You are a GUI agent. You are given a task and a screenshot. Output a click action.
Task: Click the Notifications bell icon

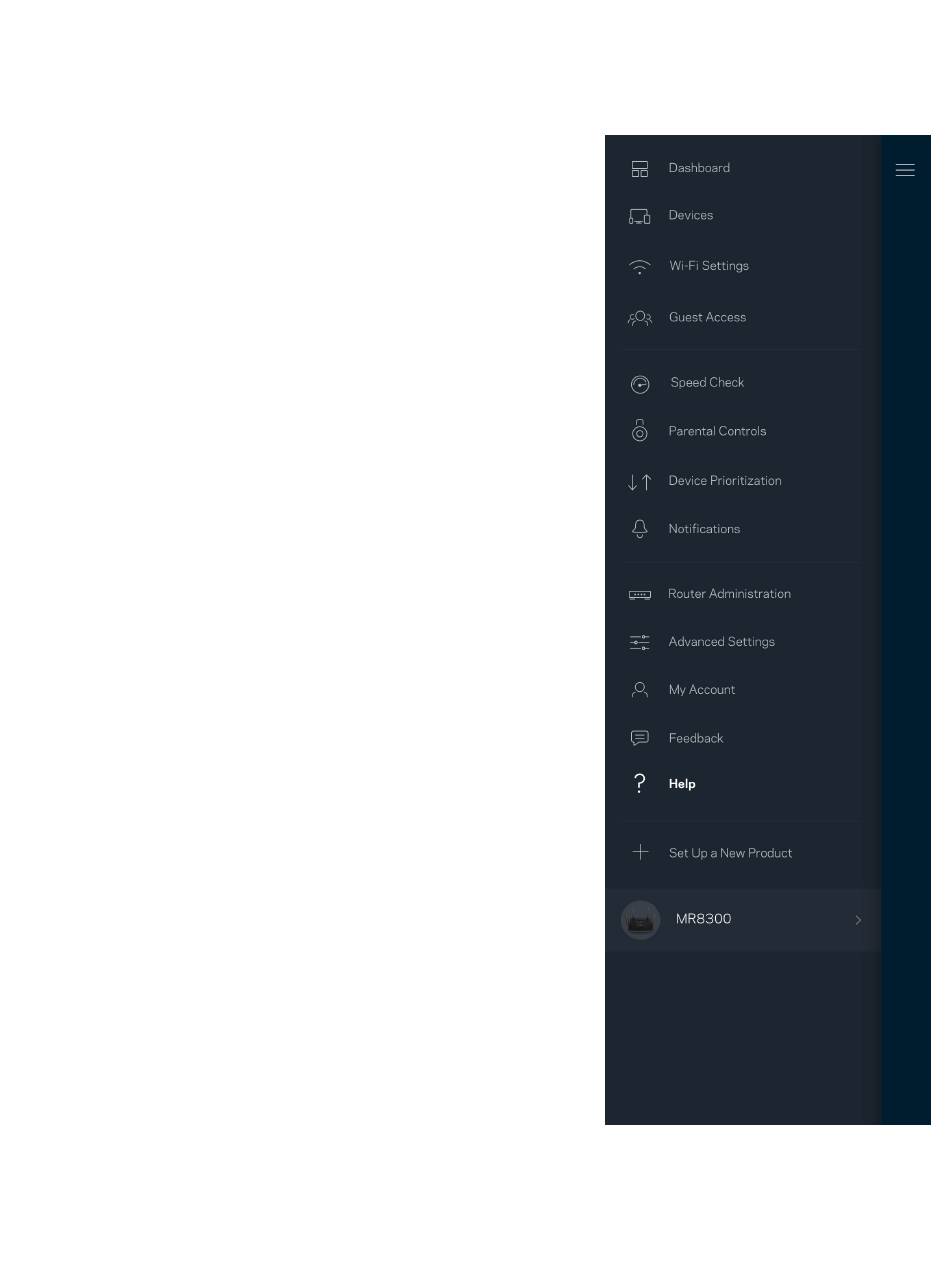640,529
